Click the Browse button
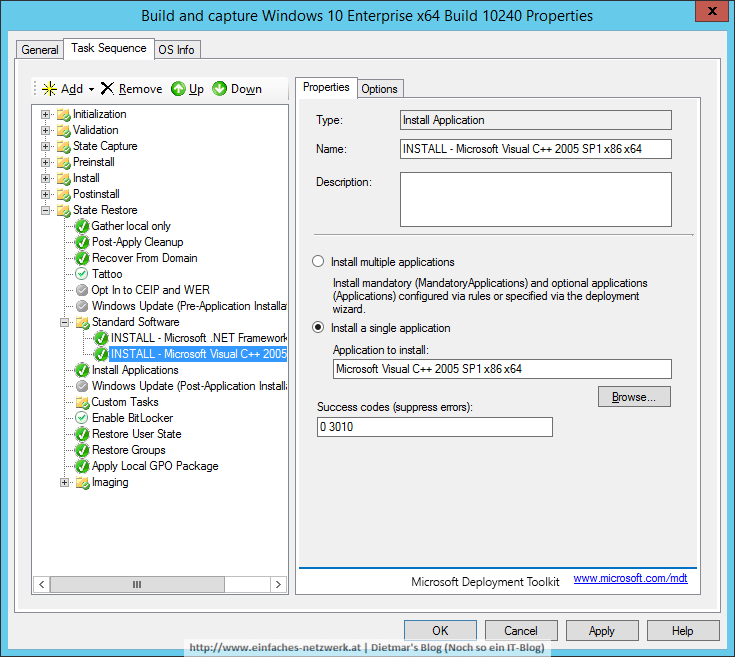The height and width of the screenshot is (657, 735). (634, 397)
